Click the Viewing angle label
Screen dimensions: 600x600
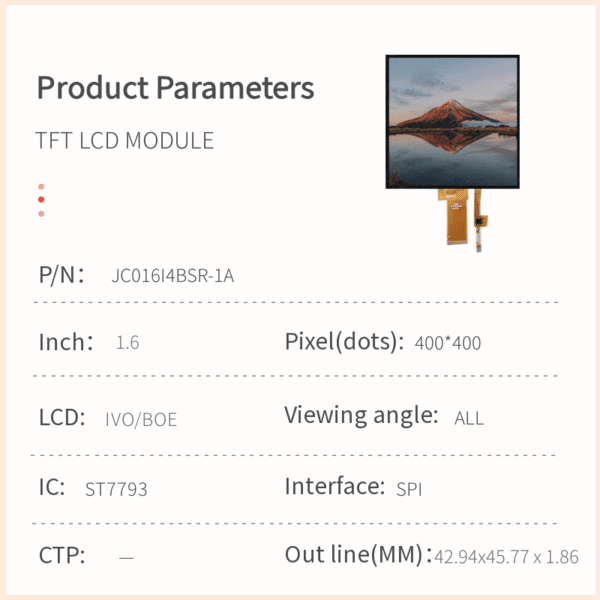361,415
